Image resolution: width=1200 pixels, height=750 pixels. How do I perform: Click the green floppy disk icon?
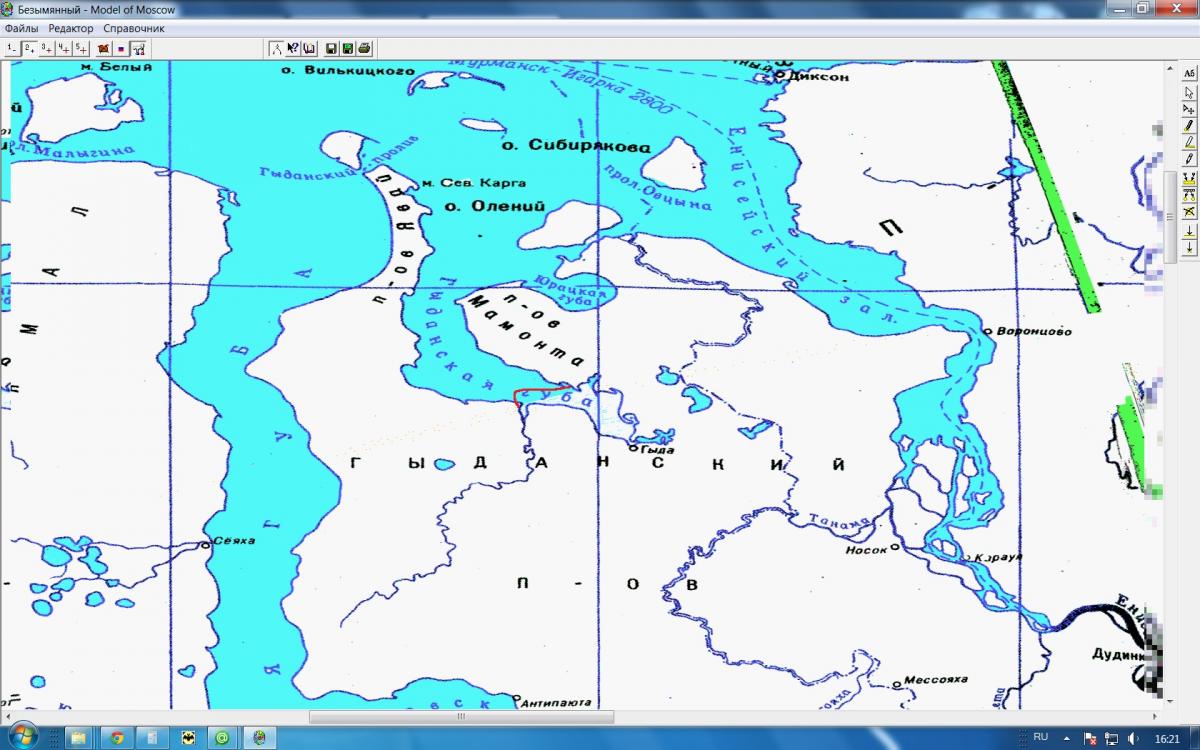[348, 48]
